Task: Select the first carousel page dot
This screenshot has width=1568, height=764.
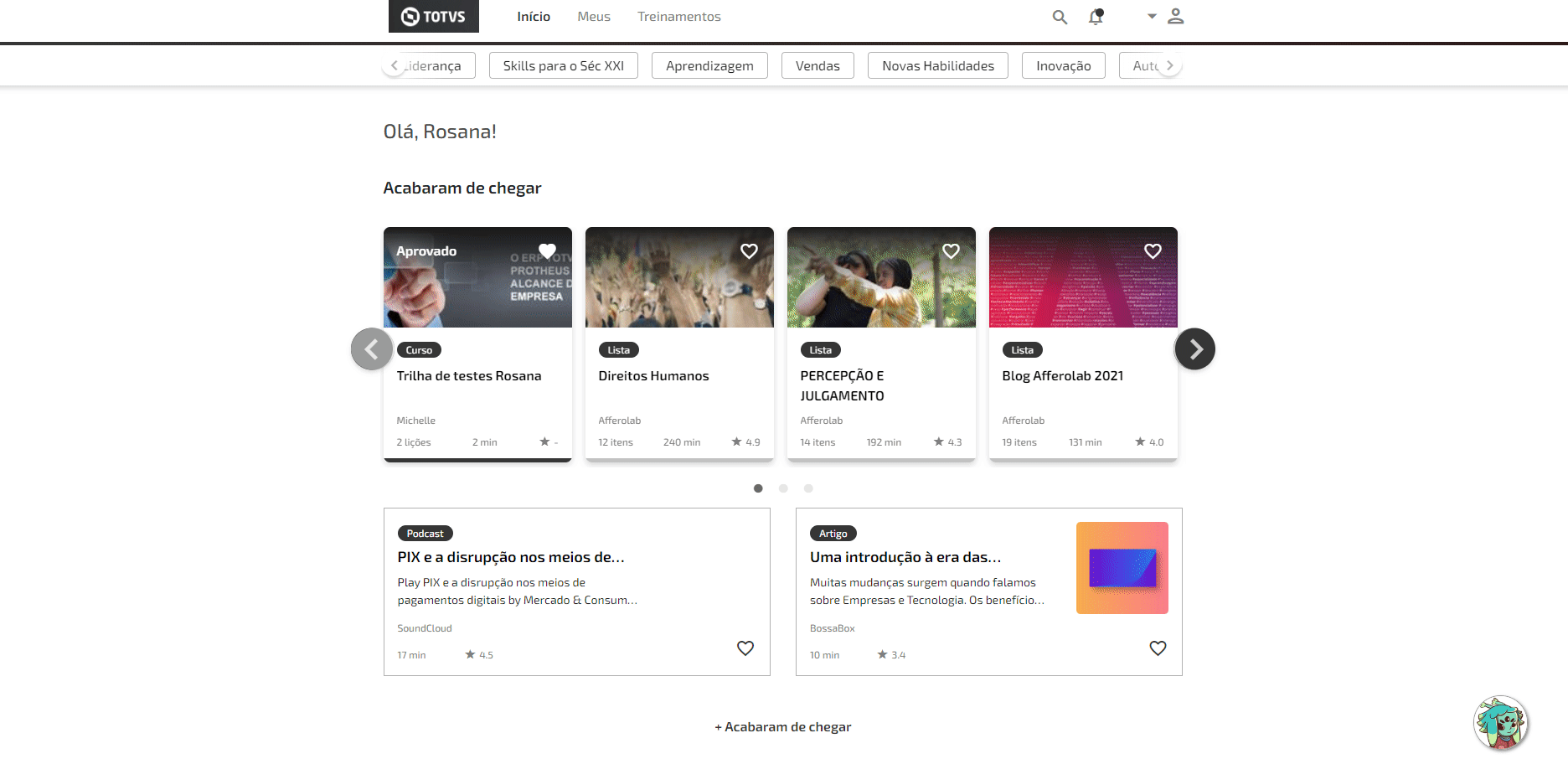Action: [x=758, y=488]
